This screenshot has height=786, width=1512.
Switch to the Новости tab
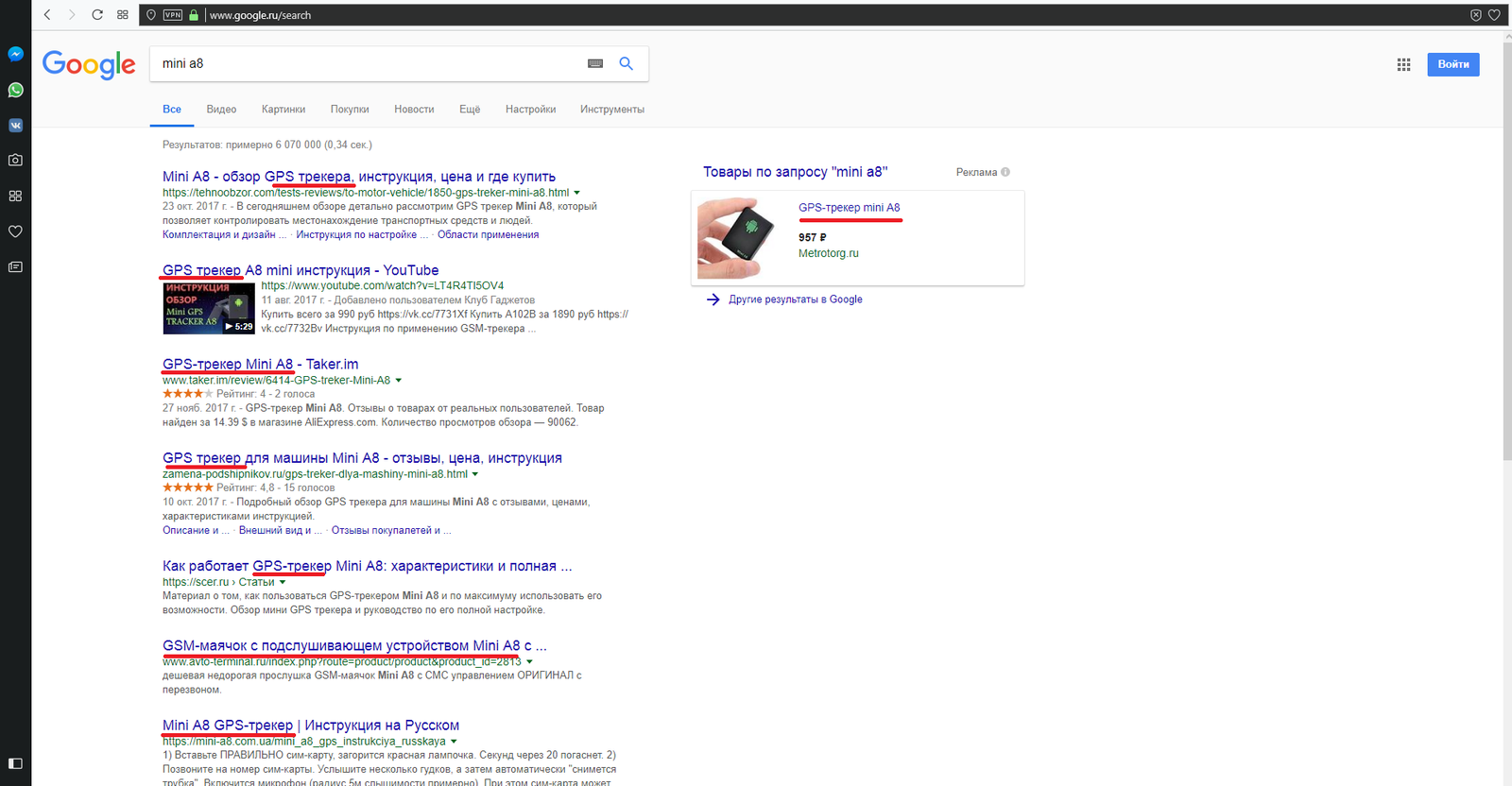click(414, 110)
